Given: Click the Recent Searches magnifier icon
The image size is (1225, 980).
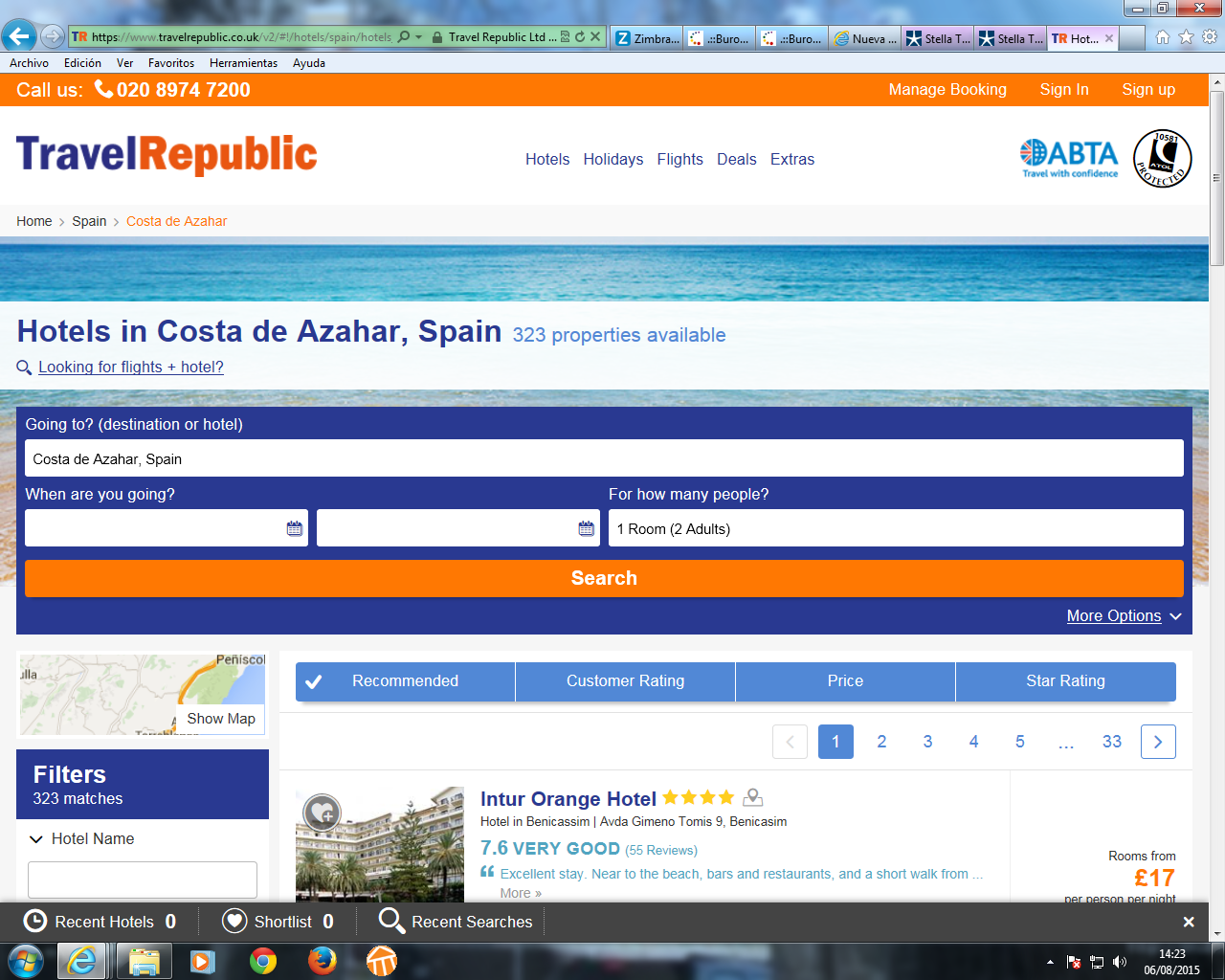Looking at the screenshot, I should point(391,921).
